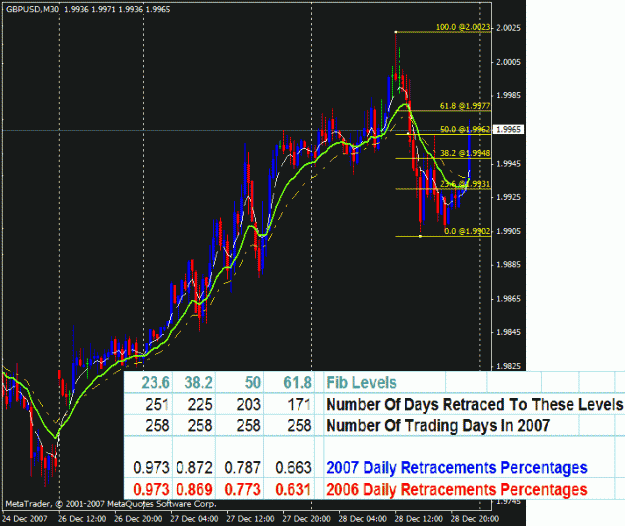The width and height of the screenshot is (625, 526).
Task: Select the 258 cell under the 61.8 column
Action: click(x=289, y=426)
